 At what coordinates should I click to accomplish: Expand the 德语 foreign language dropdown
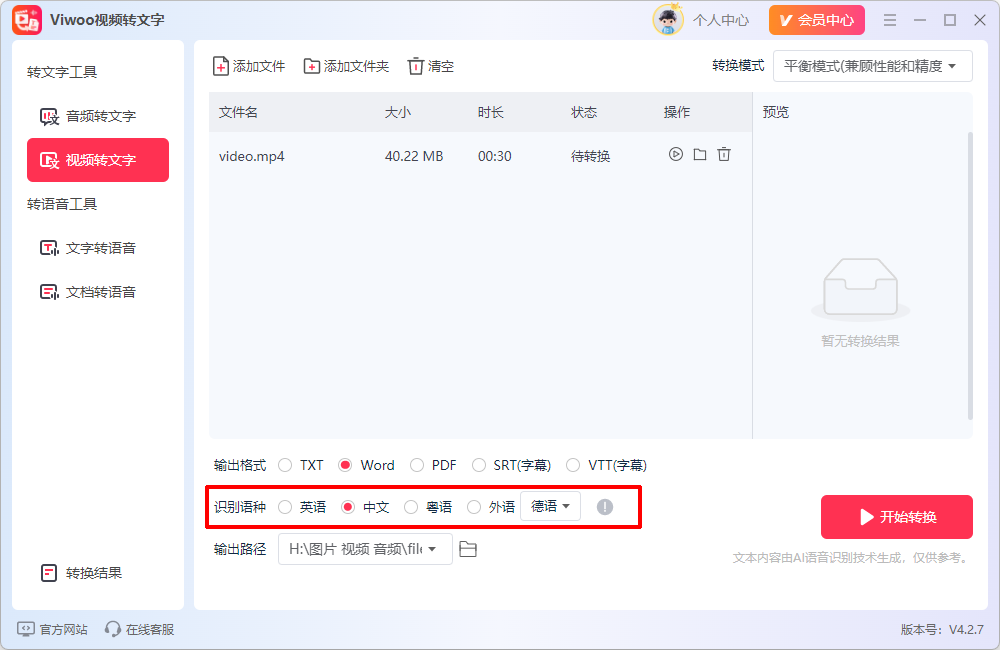pyautogui.click(x=550, y=506)
